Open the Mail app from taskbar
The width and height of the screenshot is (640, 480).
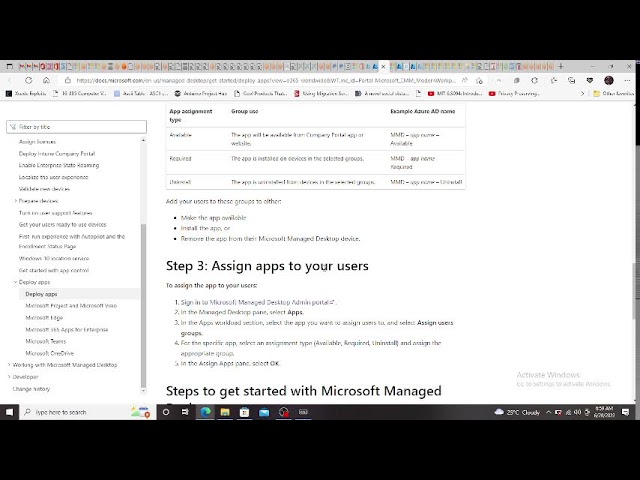(264, 412)
